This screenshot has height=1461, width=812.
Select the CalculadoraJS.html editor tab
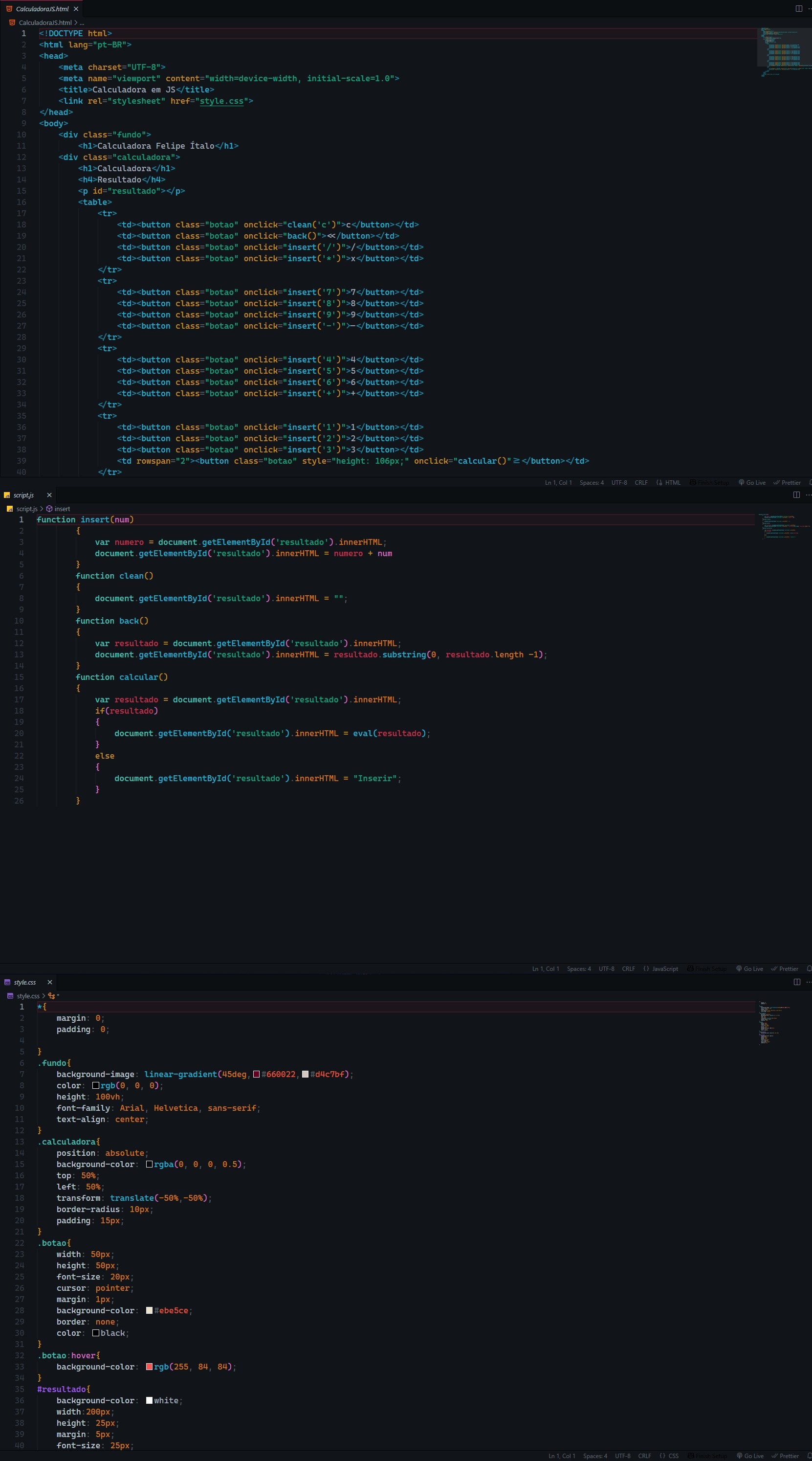click(x=42, y=9)
